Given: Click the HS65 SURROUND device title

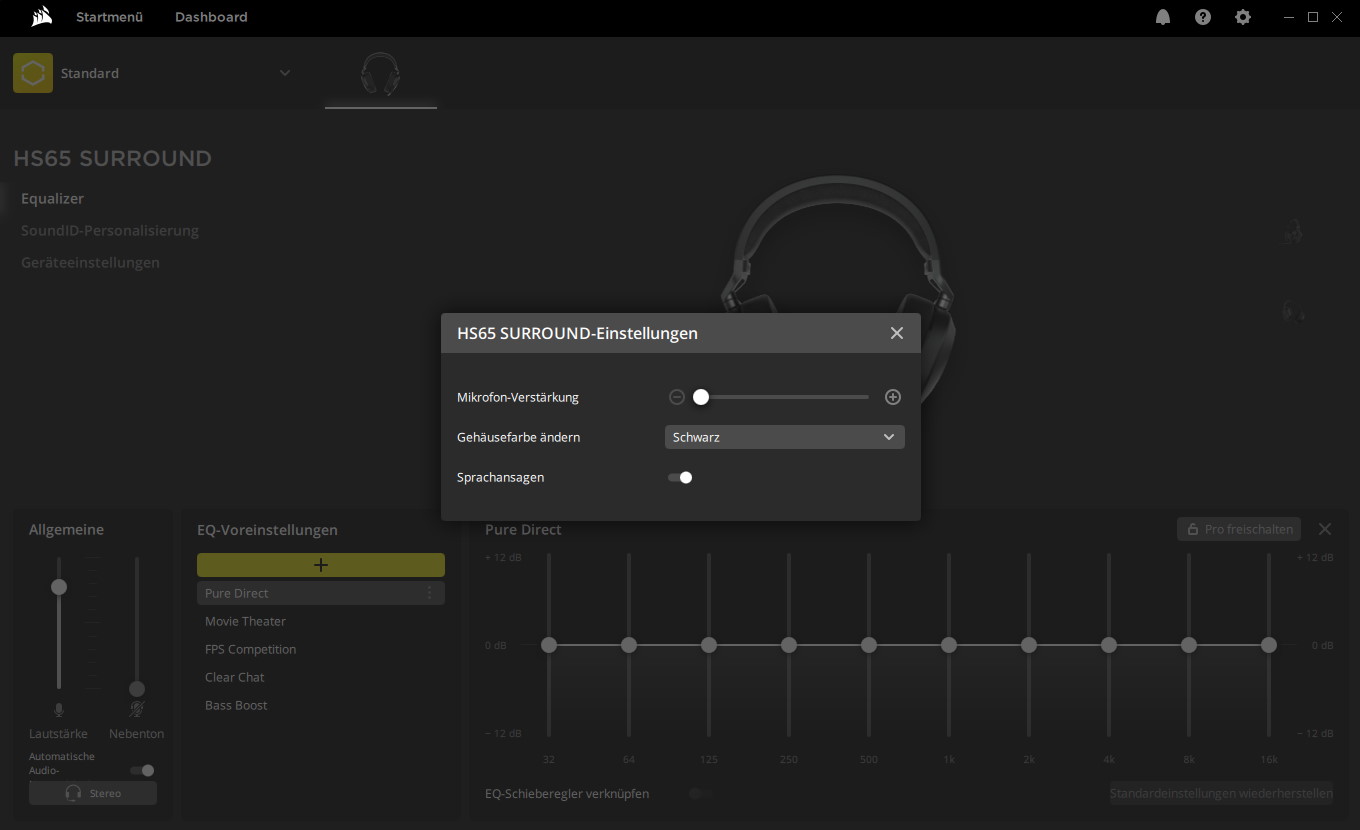Looking at the screenshot, I should pyautogui.click(x=112, y=158).
